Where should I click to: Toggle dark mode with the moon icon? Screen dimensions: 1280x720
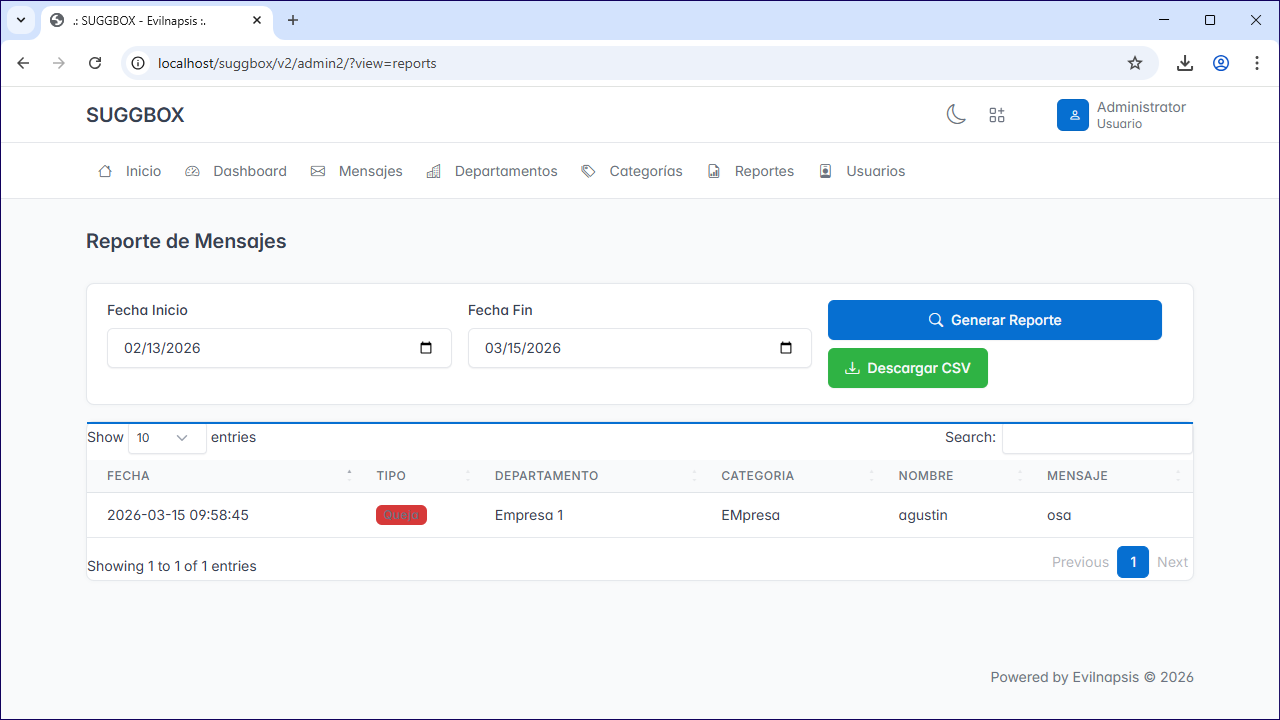956,115
